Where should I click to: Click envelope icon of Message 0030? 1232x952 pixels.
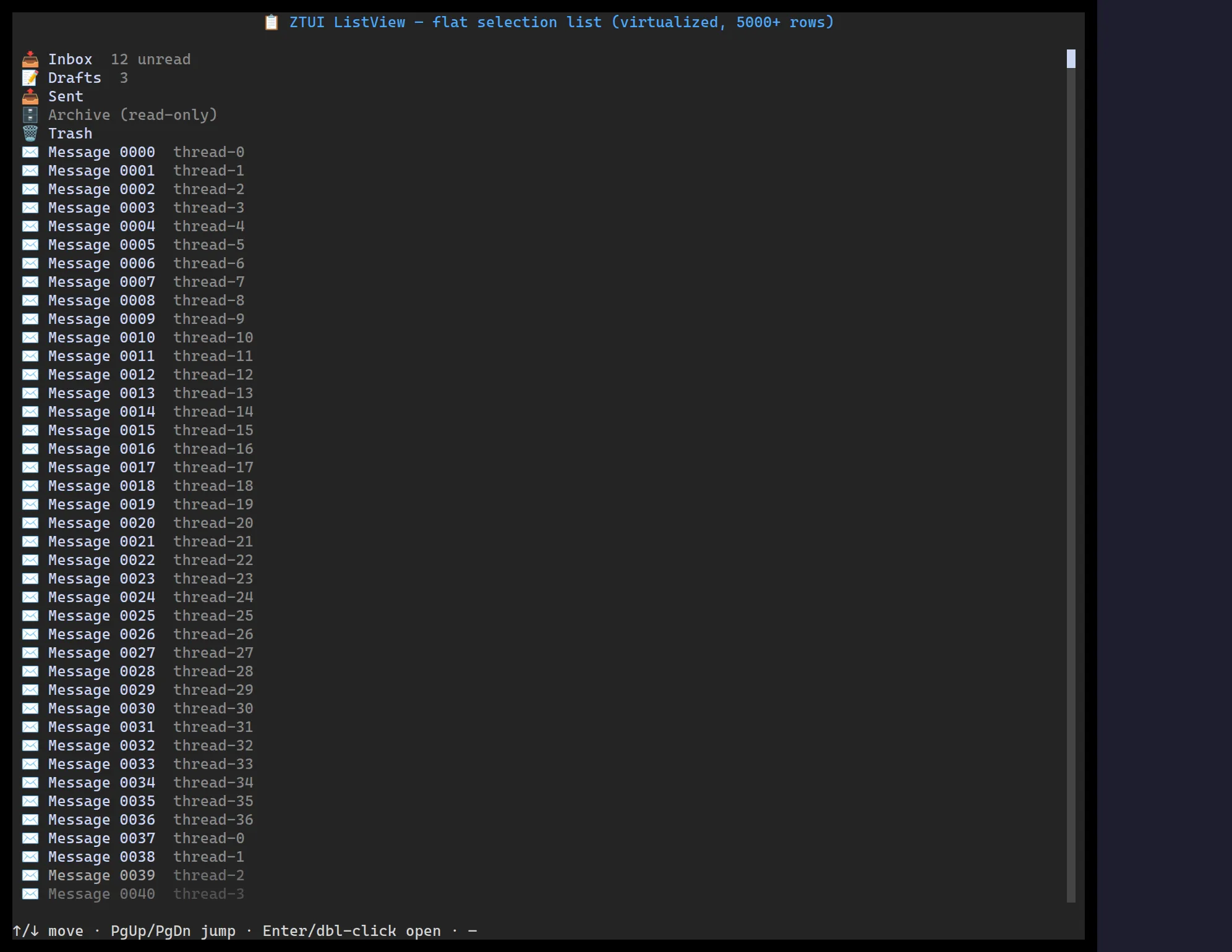tap(30, 708)
